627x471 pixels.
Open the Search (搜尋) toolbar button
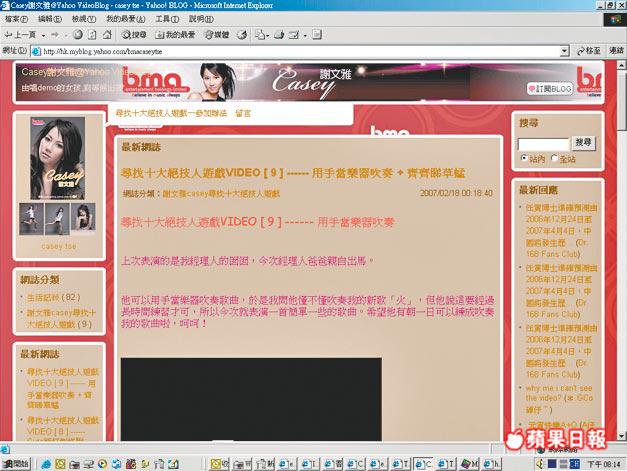[133, 35]
